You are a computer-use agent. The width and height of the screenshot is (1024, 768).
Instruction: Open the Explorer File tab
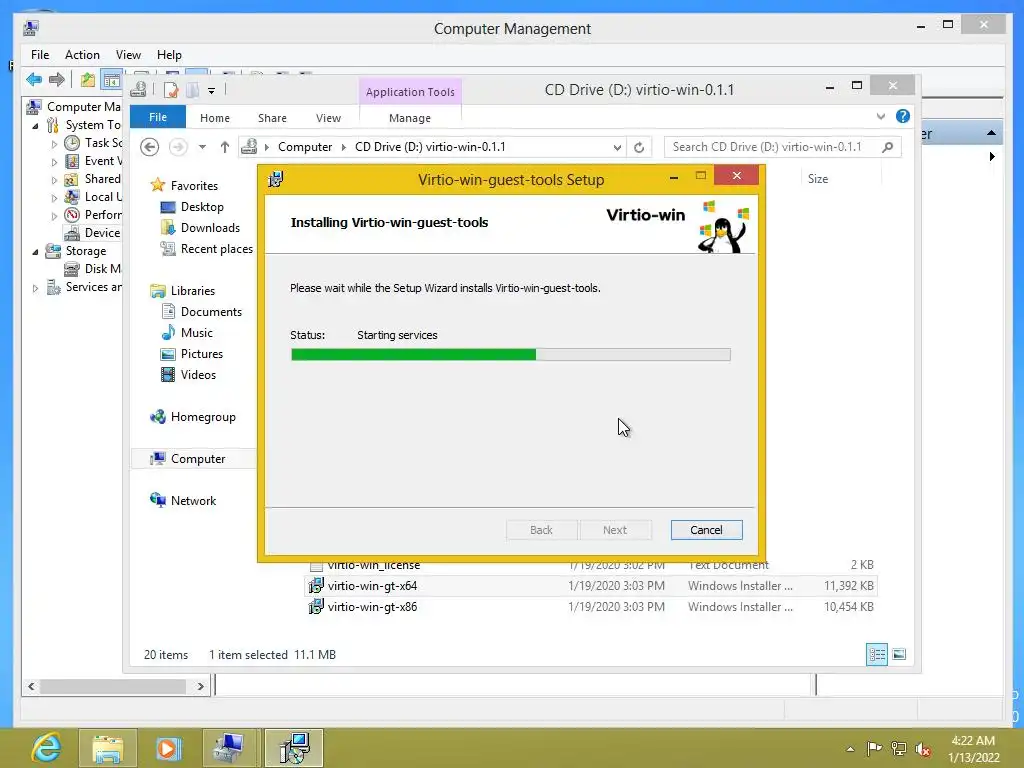[158, 117]
